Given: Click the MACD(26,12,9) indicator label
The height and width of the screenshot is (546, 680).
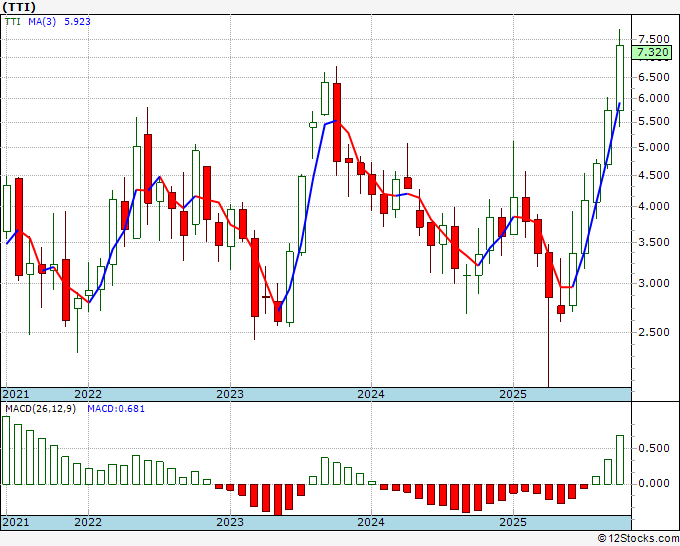Looking at the screenshot, I should [40, 409].
